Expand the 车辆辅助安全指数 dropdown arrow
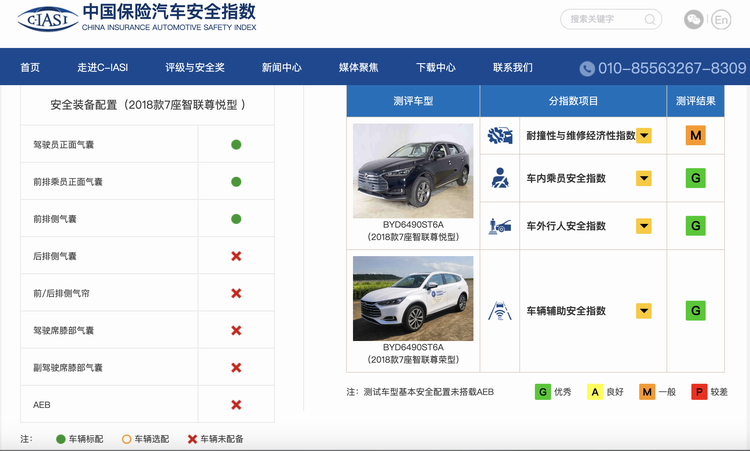750x451 pixels. 644,311
